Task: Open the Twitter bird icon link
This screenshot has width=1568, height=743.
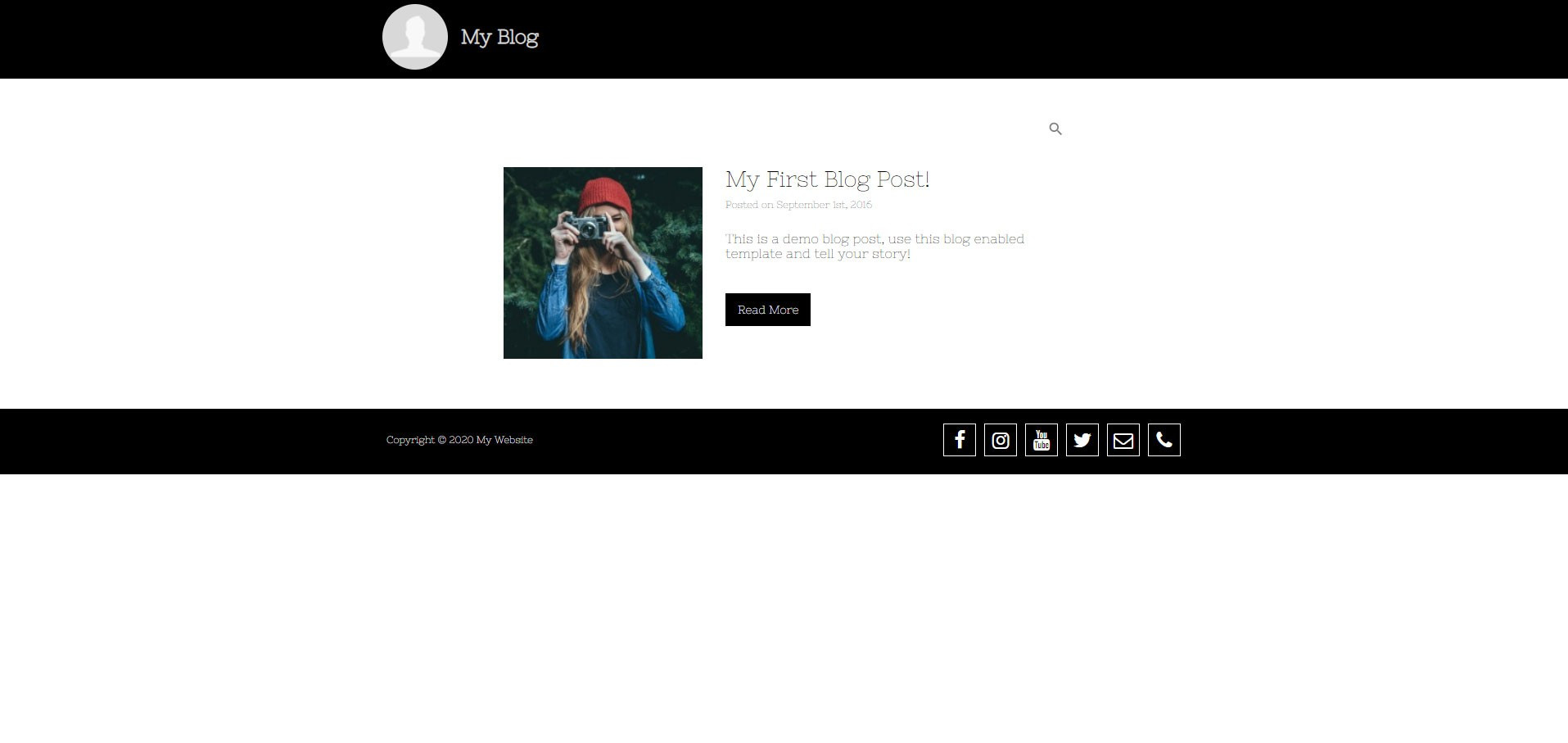Action: [x=1082, y=440]
